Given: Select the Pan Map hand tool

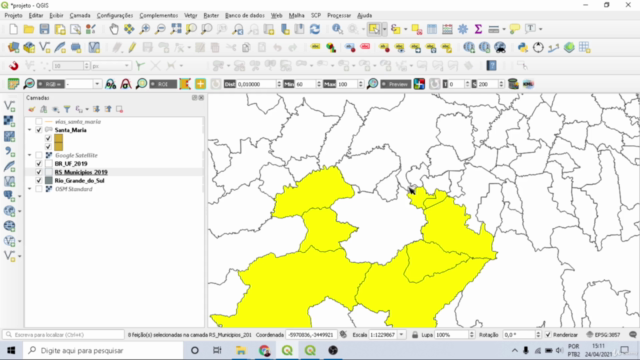Looking at the screenshot, I should [x=114, y=29].
